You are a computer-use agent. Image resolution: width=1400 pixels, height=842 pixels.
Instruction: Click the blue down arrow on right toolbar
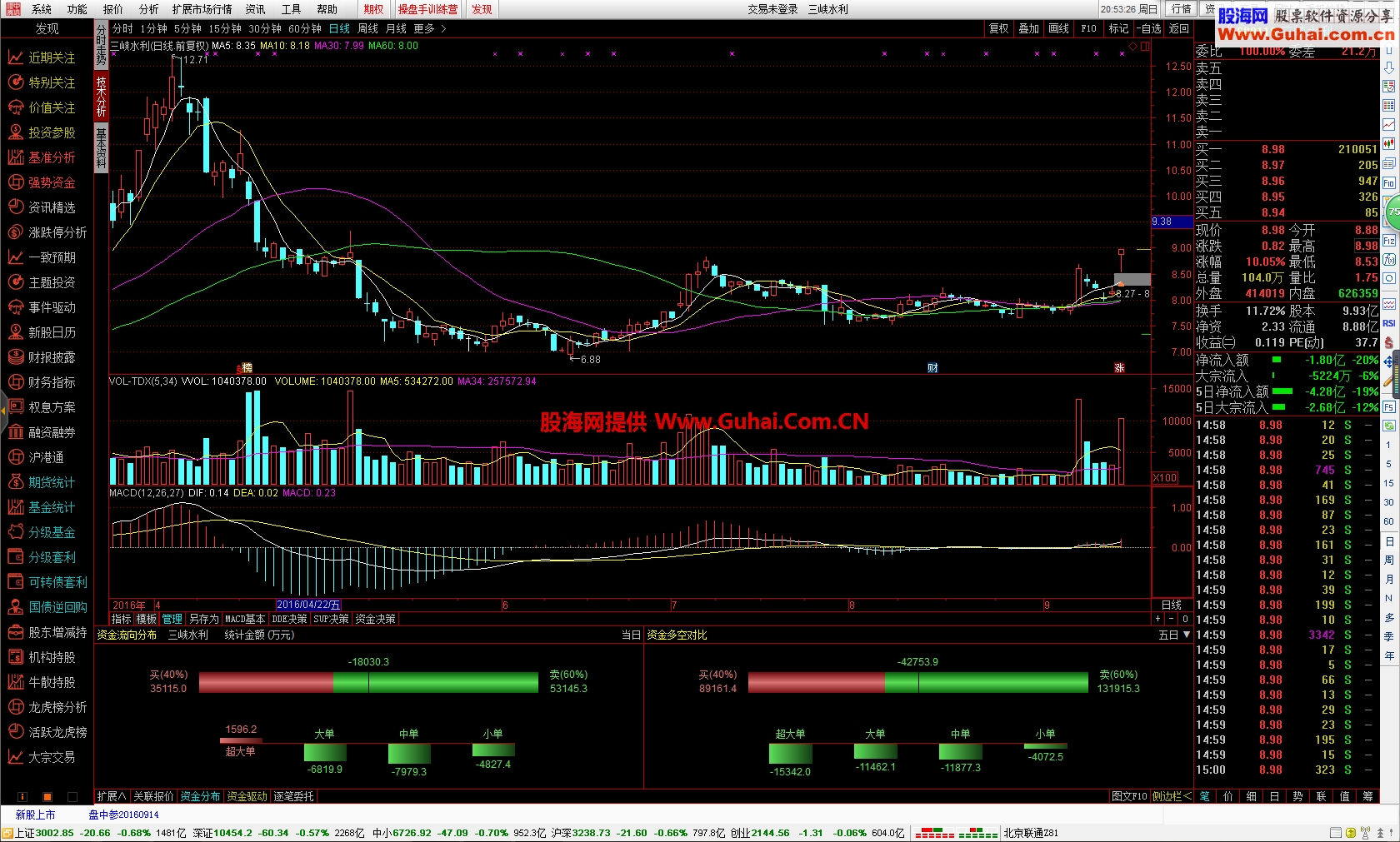[1388, 67]
